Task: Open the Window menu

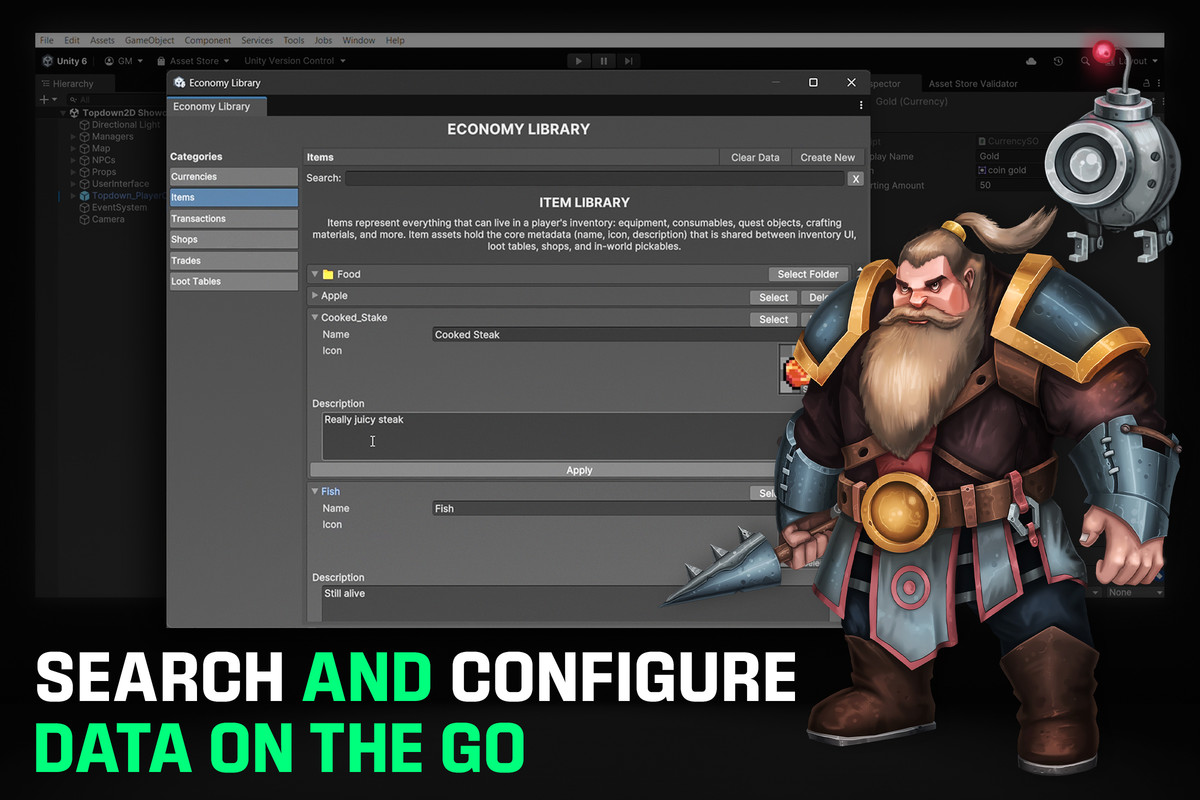Action: (x=359, y=40)
